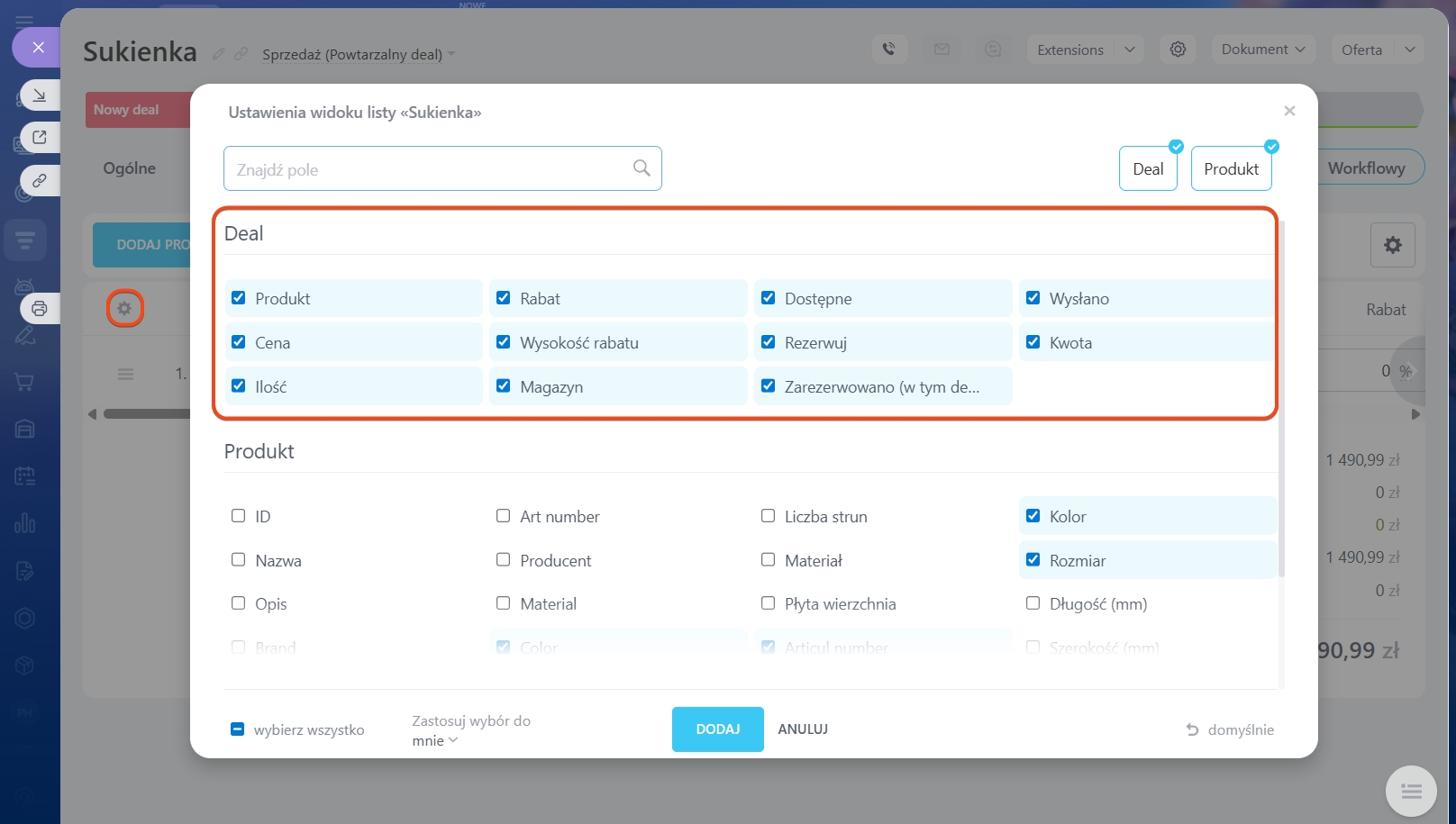Uncheck the Kolor field checkbox
This screenshot has width=1456, height=824.
tap(1033, 516)
